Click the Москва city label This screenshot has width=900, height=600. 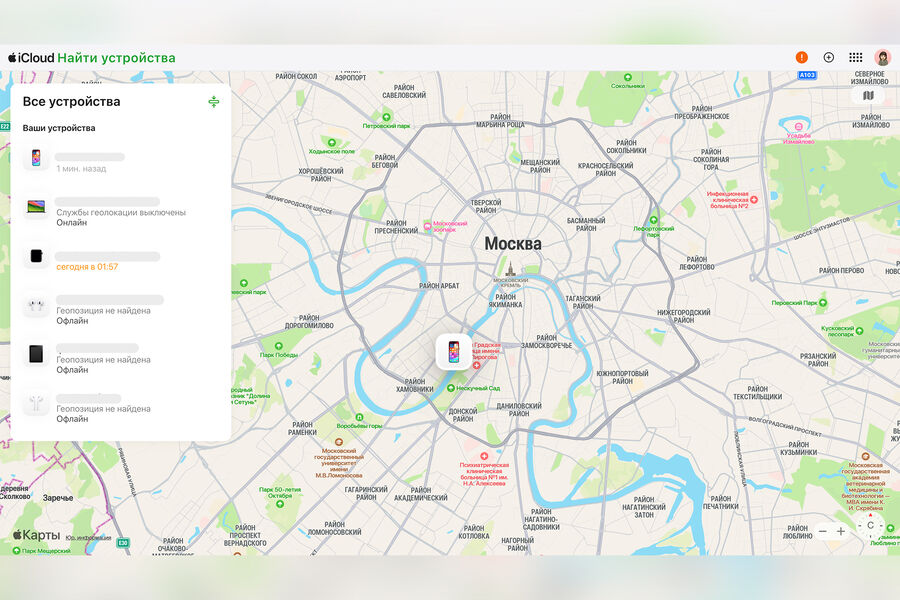(513, 243)
